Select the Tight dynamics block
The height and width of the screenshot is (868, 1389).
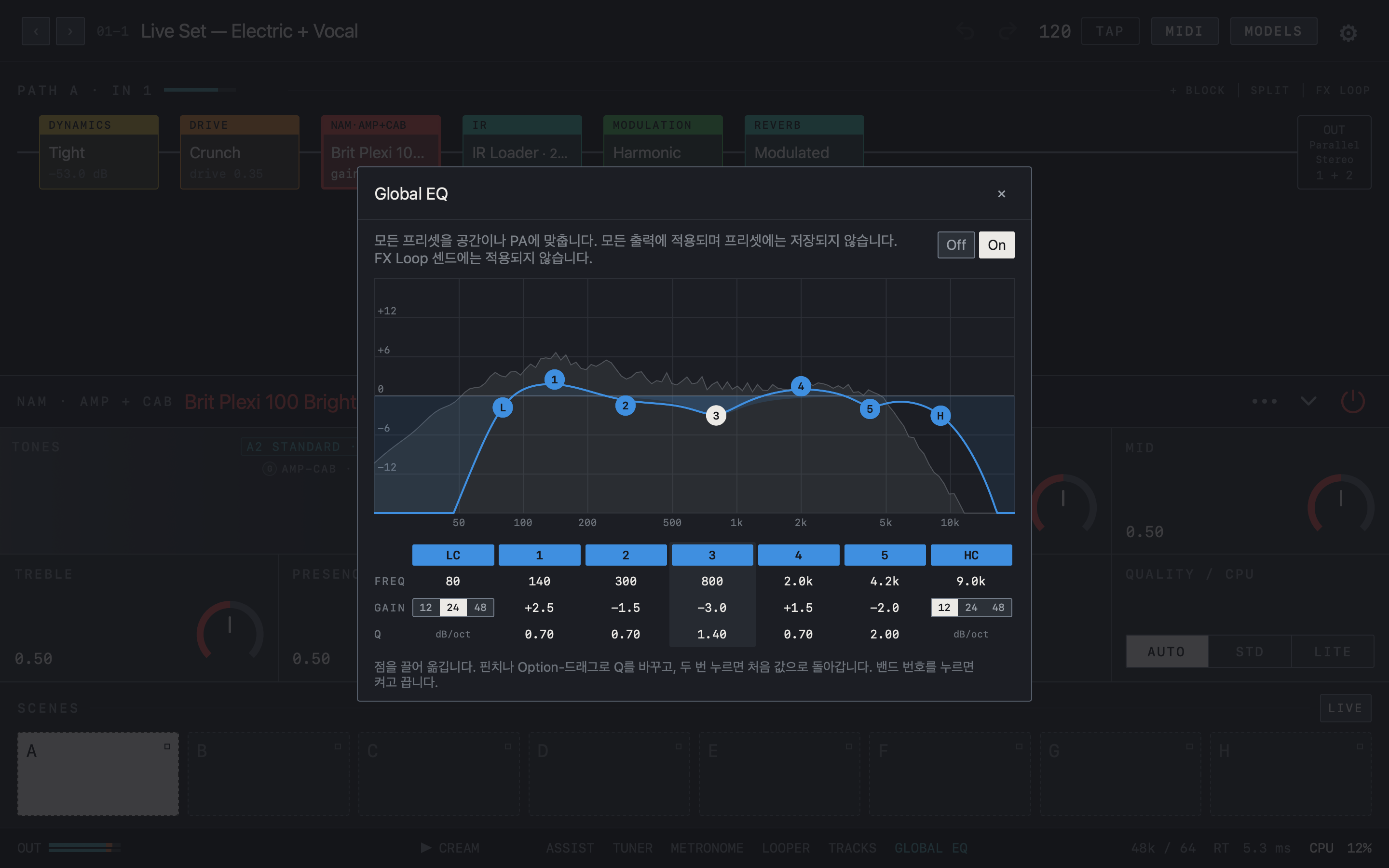point(99,152)
